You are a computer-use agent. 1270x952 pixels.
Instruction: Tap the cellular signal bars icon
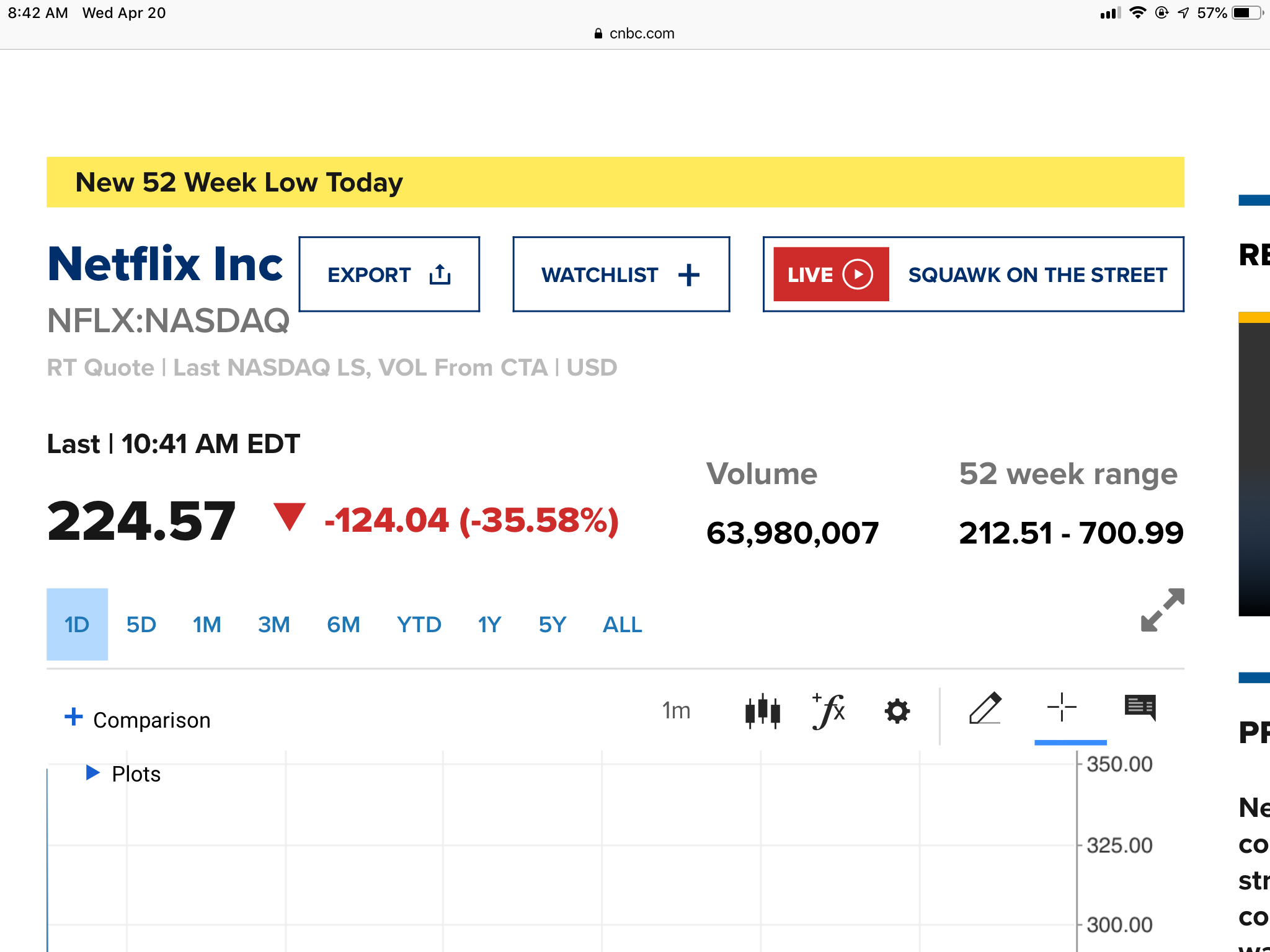(x=1111, y=13)
